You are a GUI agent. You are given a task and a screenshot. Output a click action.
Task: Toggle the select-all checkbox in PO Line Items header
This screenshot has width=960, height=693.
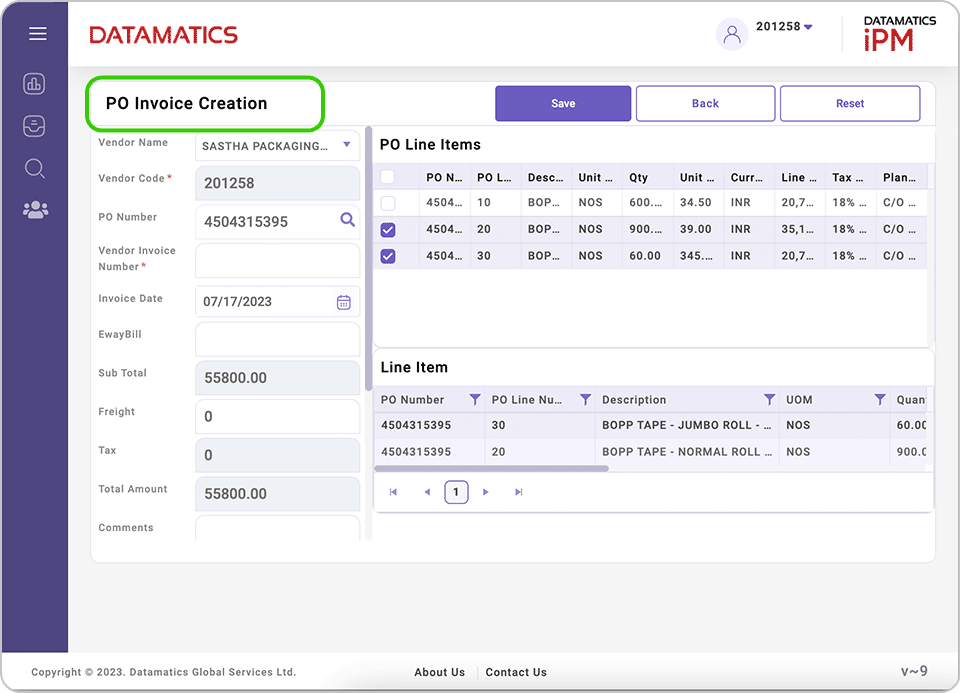tap(389, 176)
